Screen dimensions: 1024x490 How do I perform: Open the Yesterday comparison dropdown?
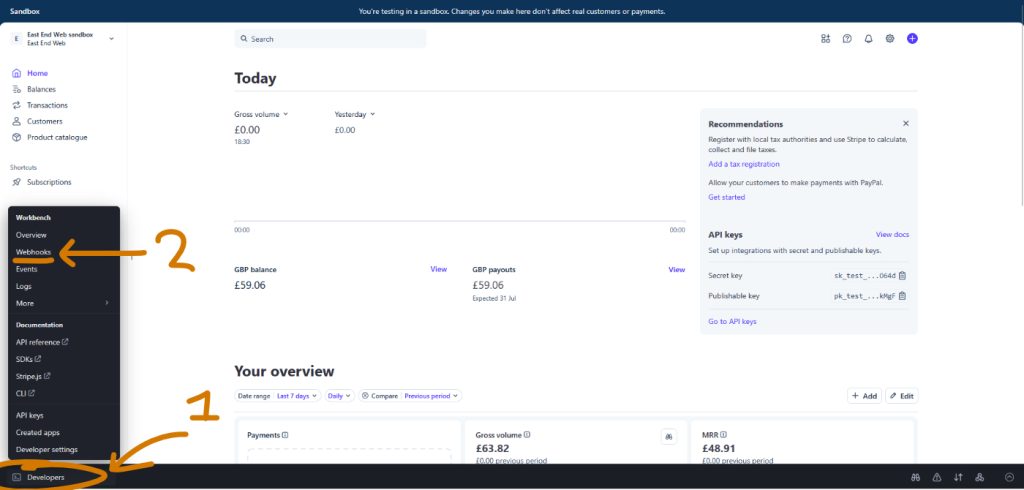tap(355, 114)
